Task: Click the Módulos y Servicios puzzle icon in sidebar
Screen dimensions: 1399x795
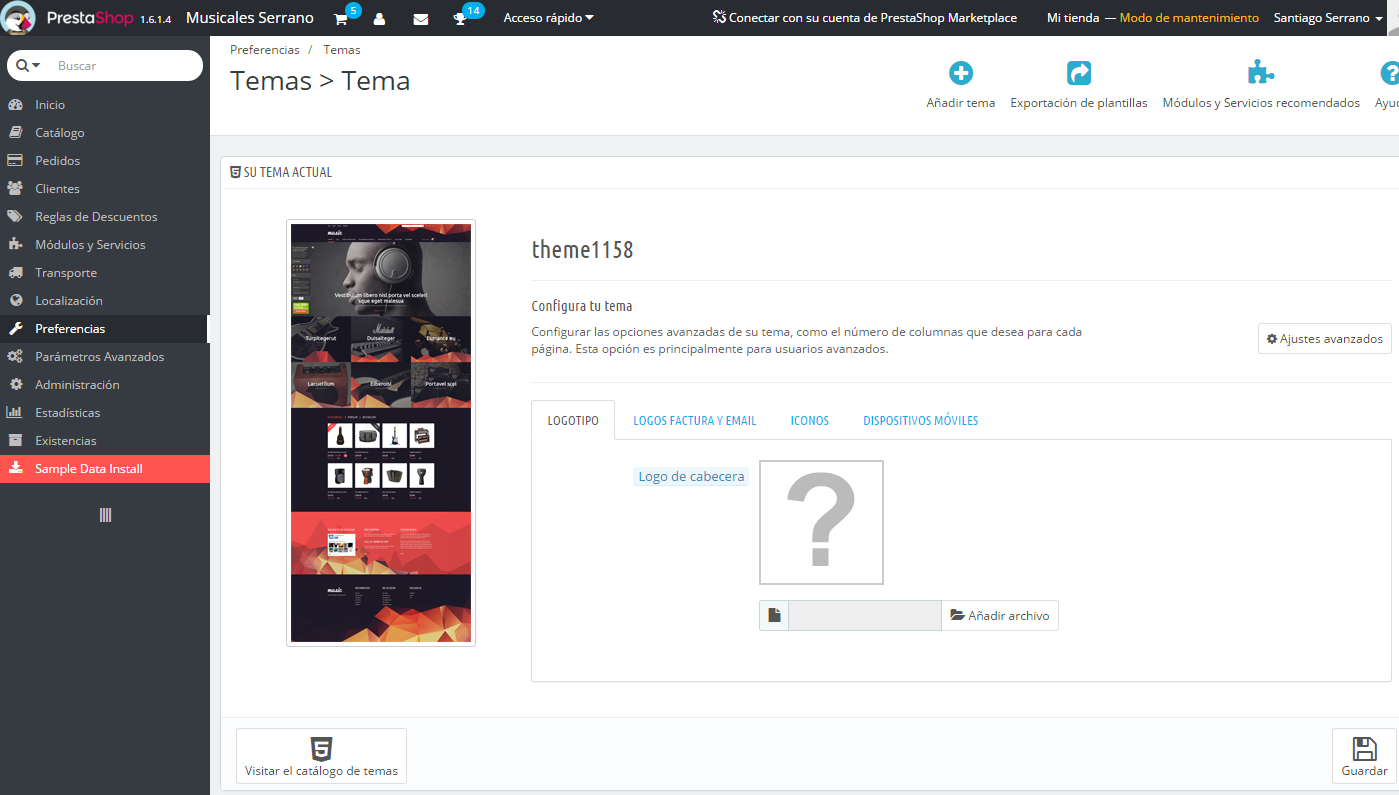Action: coord(15,245)
